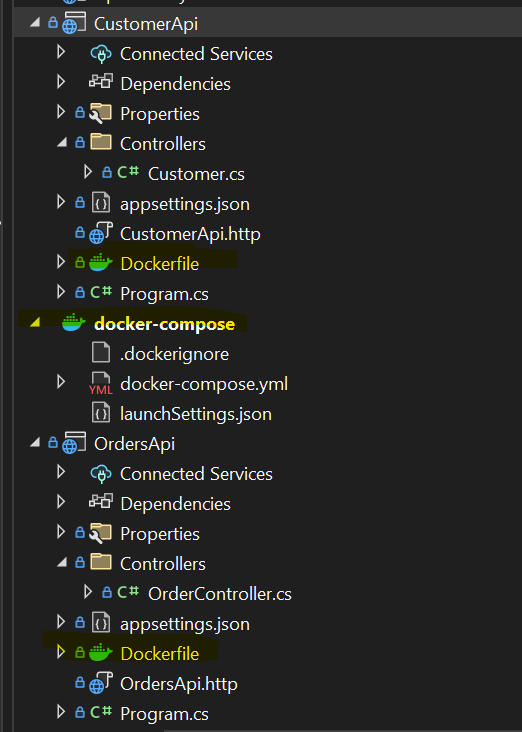Viewport: 522px width, 732px height.
Task: Expand Customer.cs in the Controllers folder
Action: tap(88, 171)
